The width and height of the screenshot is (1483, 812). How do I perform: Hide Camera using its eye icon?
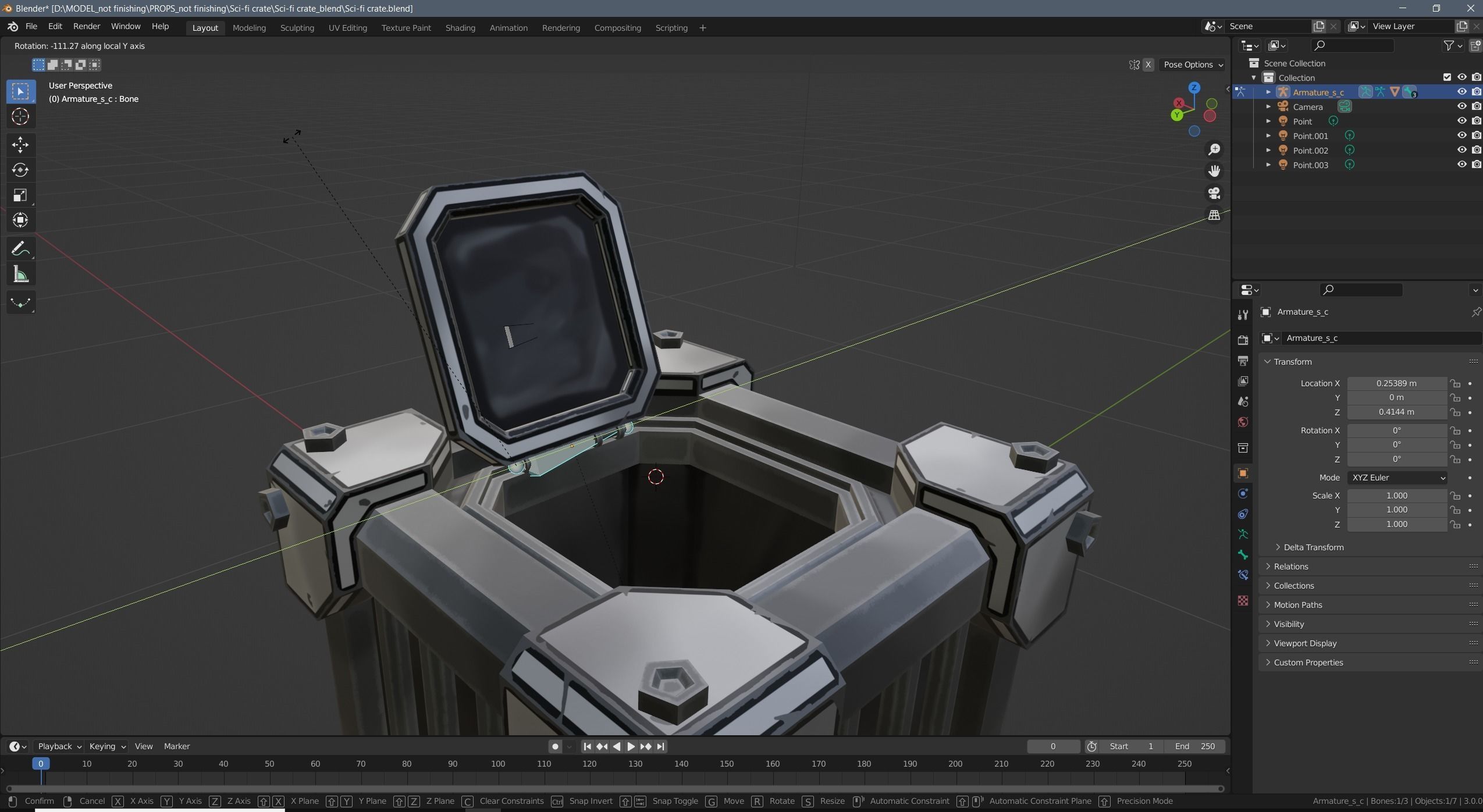point(1461,106)
